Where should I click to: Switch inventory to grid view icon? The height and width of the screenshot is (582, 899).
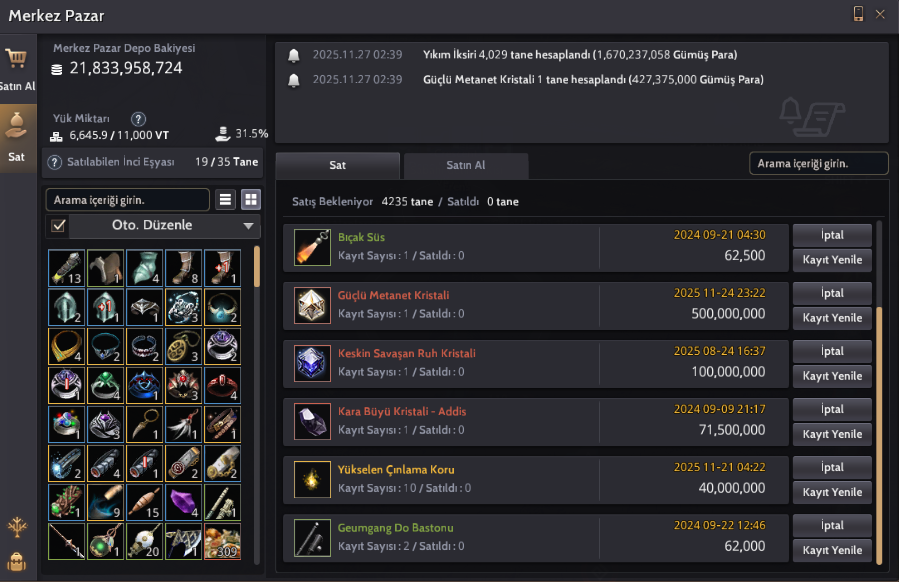[251, 200]
